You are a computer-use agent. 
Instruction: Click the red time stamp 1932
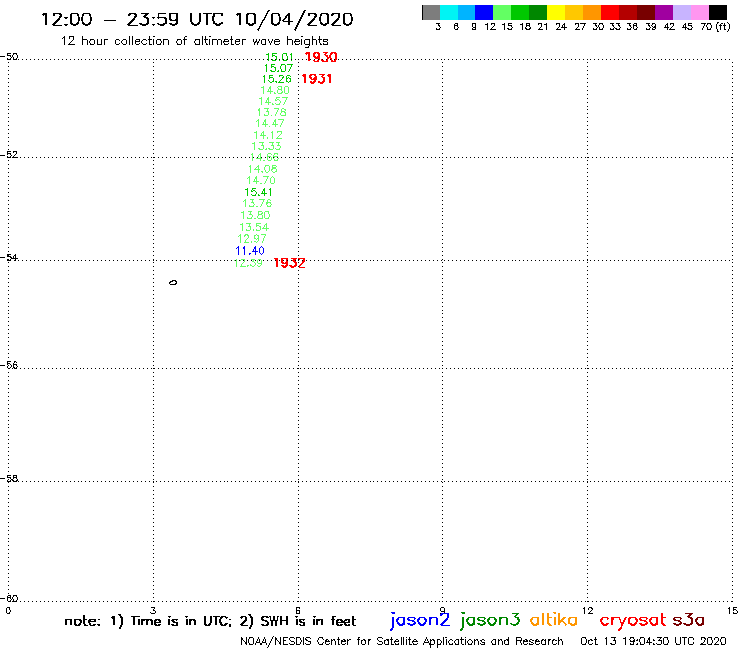[289, 263]
